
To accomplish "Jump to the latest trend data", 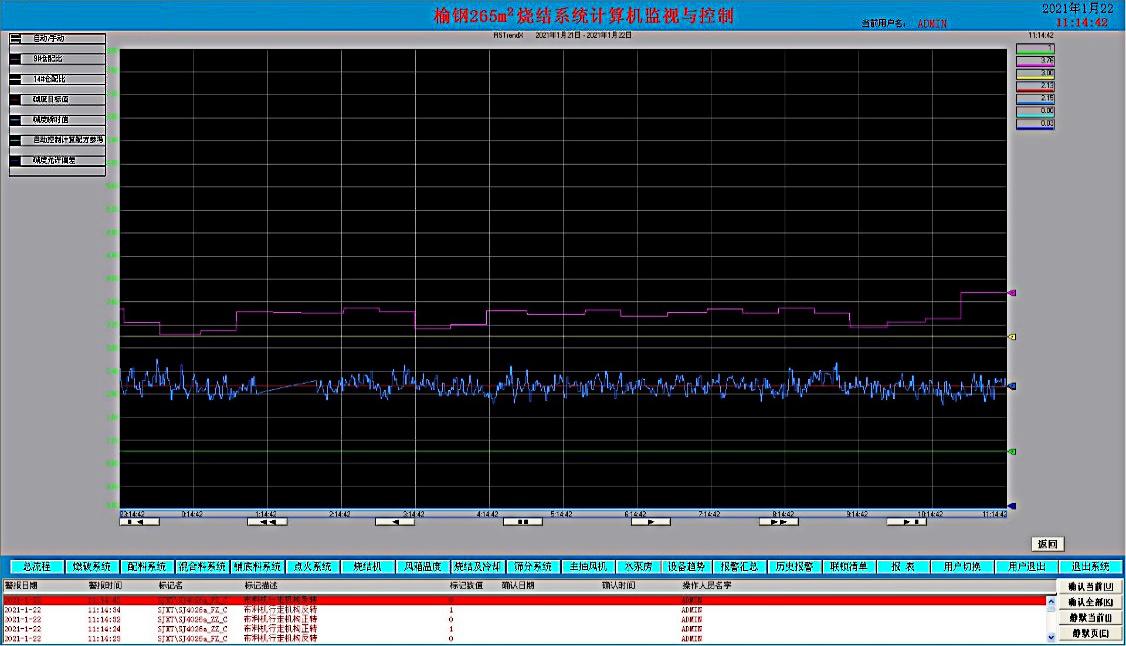I will click(x=906, y=521).
